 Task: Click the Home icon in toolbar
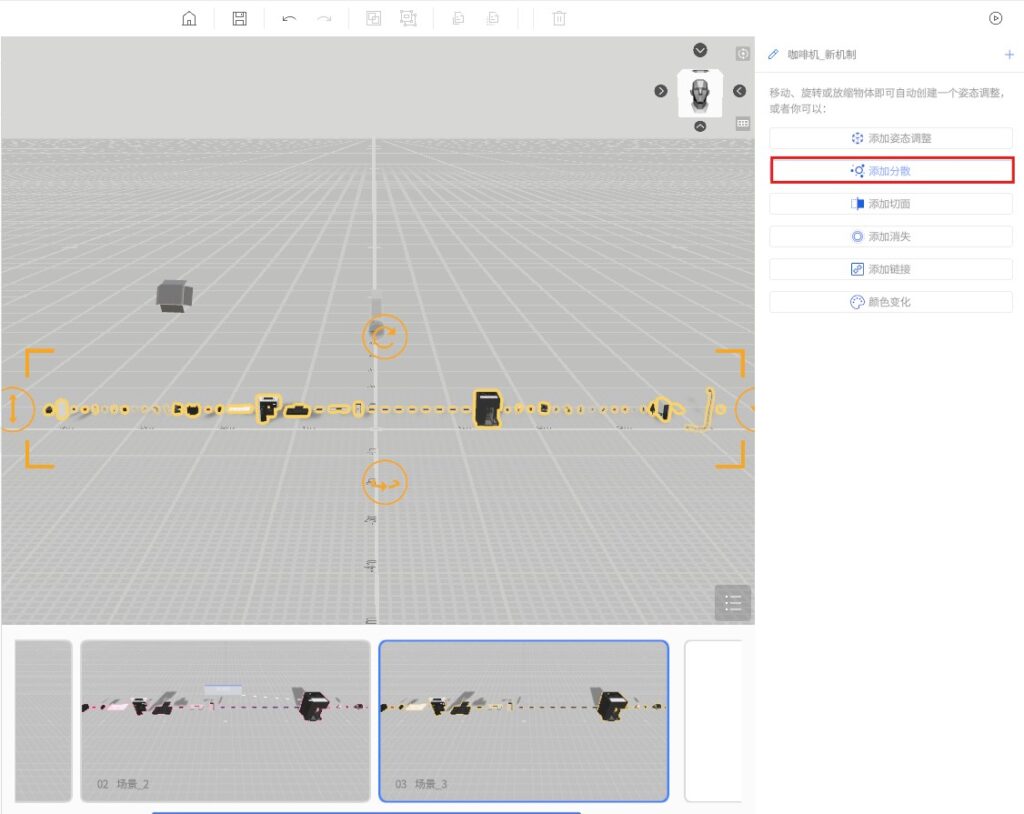(x=189, y=18)
